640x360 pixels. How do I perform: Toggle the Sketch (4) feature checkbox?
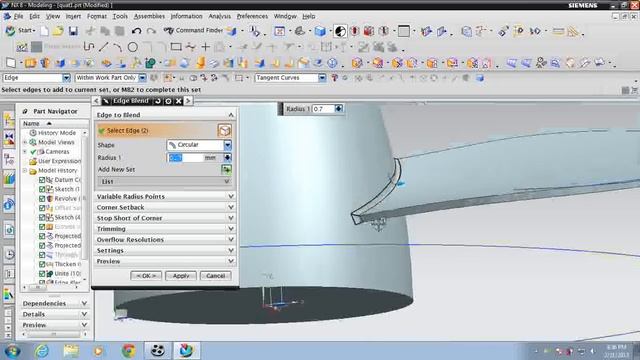[42, 217]
